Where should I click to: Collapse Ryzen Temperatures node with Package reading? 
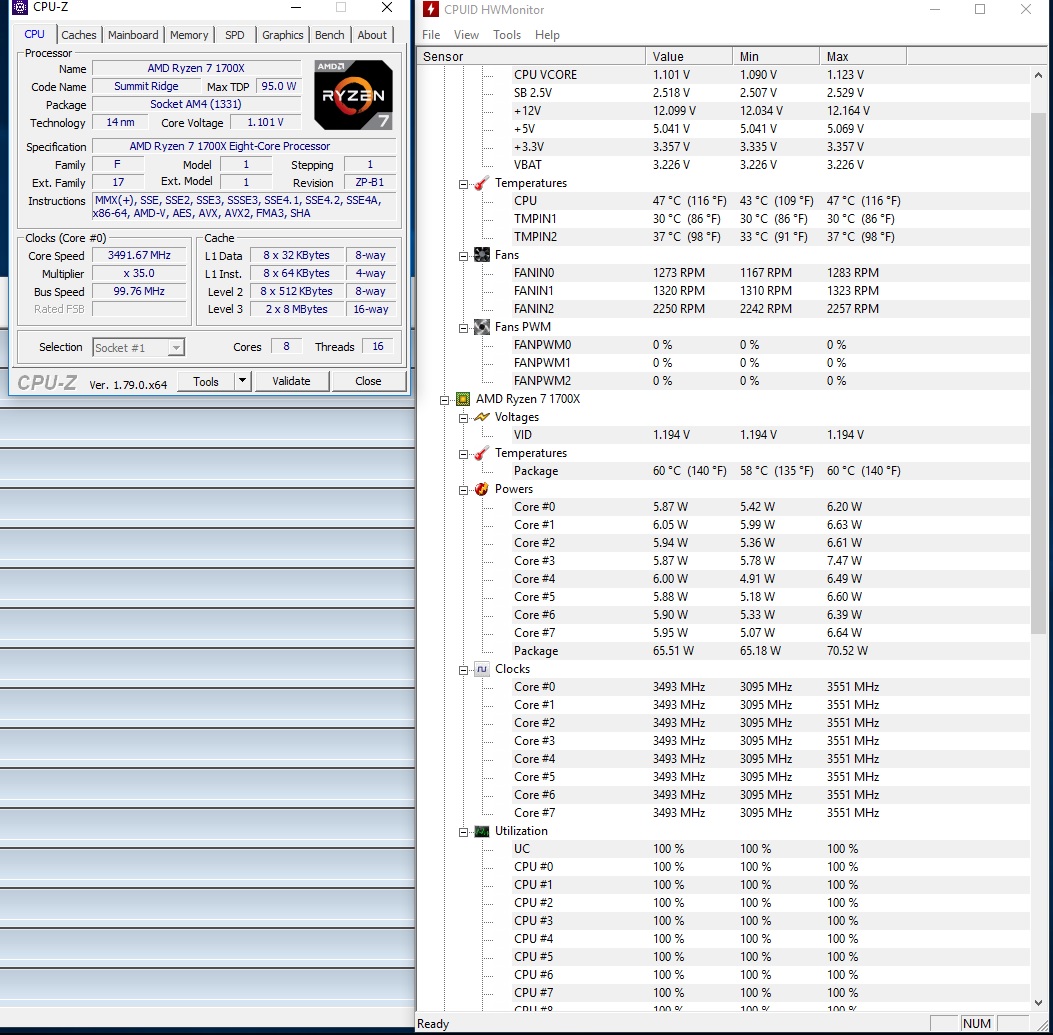point(463,454)
